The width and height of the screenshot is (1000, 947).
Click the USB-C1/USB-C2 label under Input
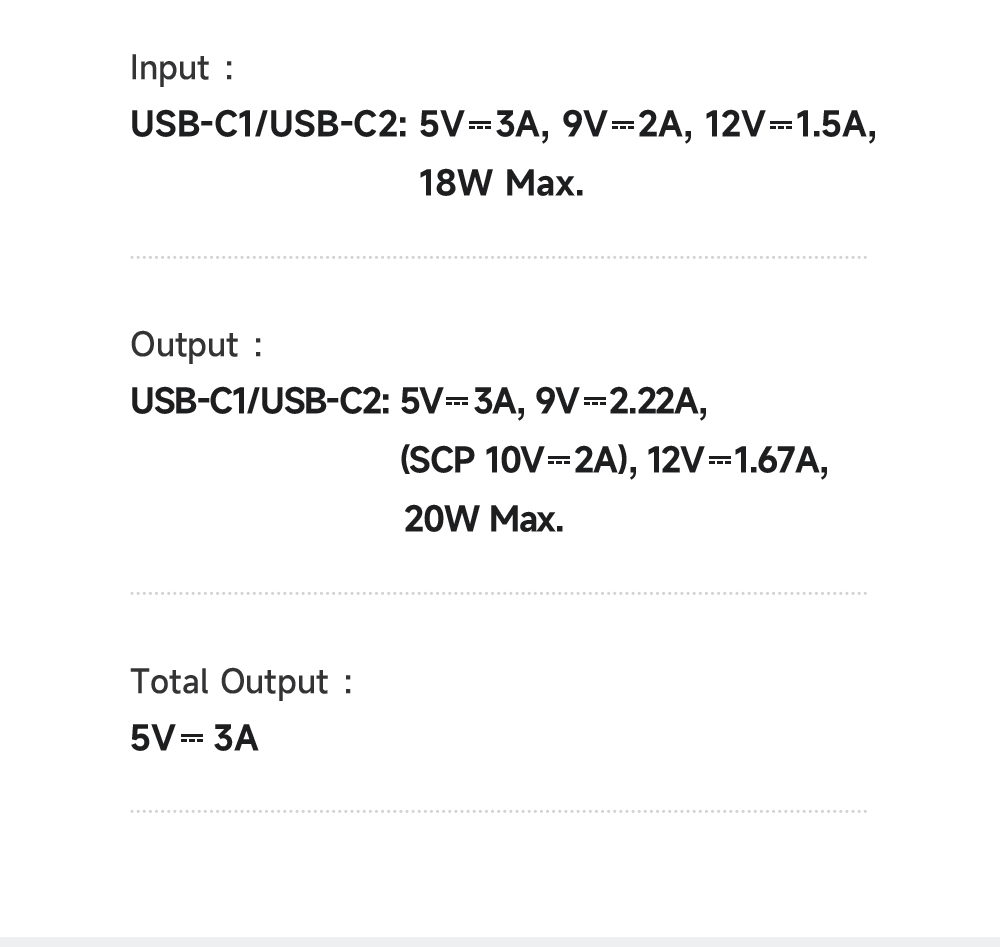[x=267, y=126]
